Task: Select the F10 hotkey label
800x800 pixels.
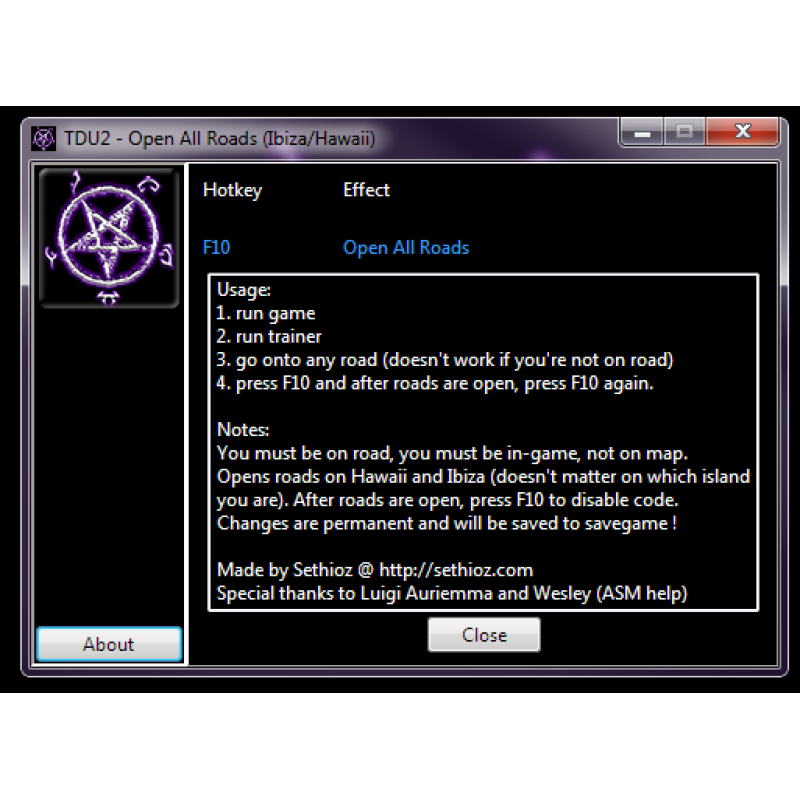Action: point(216,247)
